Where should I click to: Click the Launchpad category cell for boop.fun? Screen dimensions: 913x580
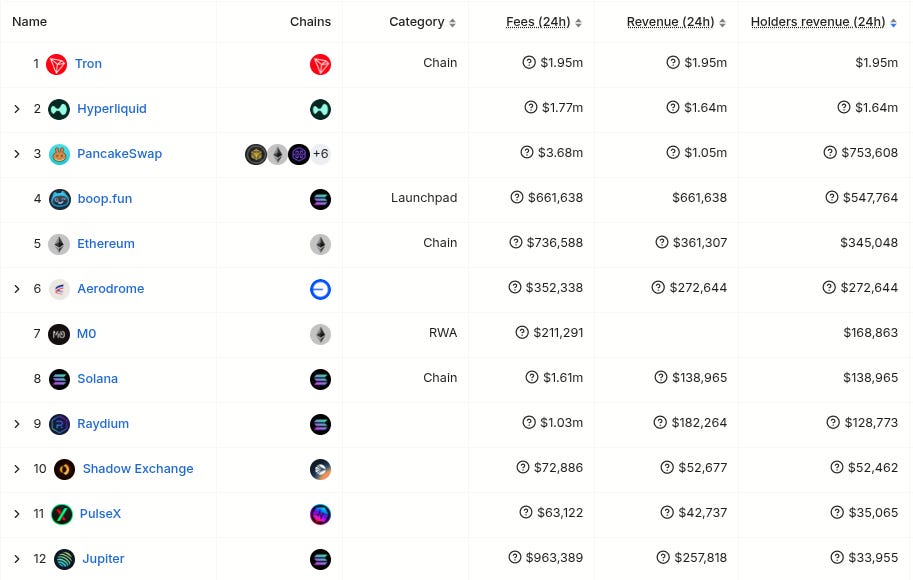click(x=424, y=197)
